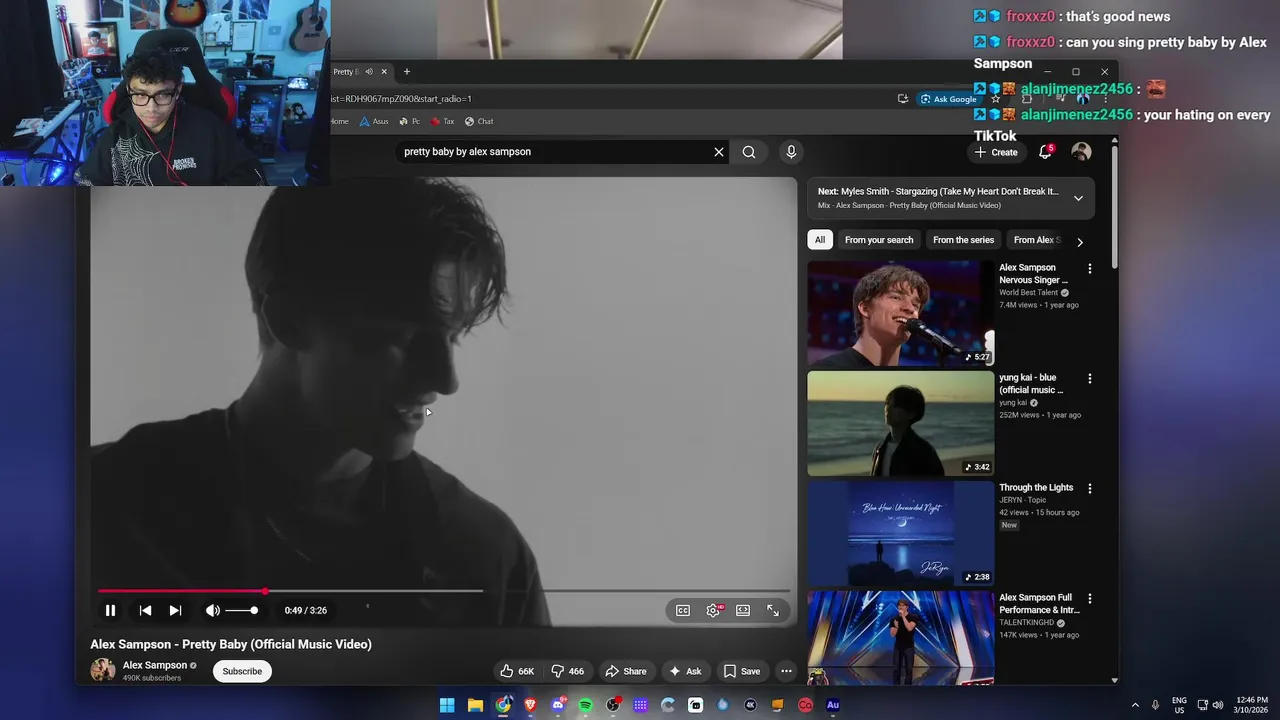1280x720 pixels.
Task: Enter full screen video mode
Action: pos(773,610)
